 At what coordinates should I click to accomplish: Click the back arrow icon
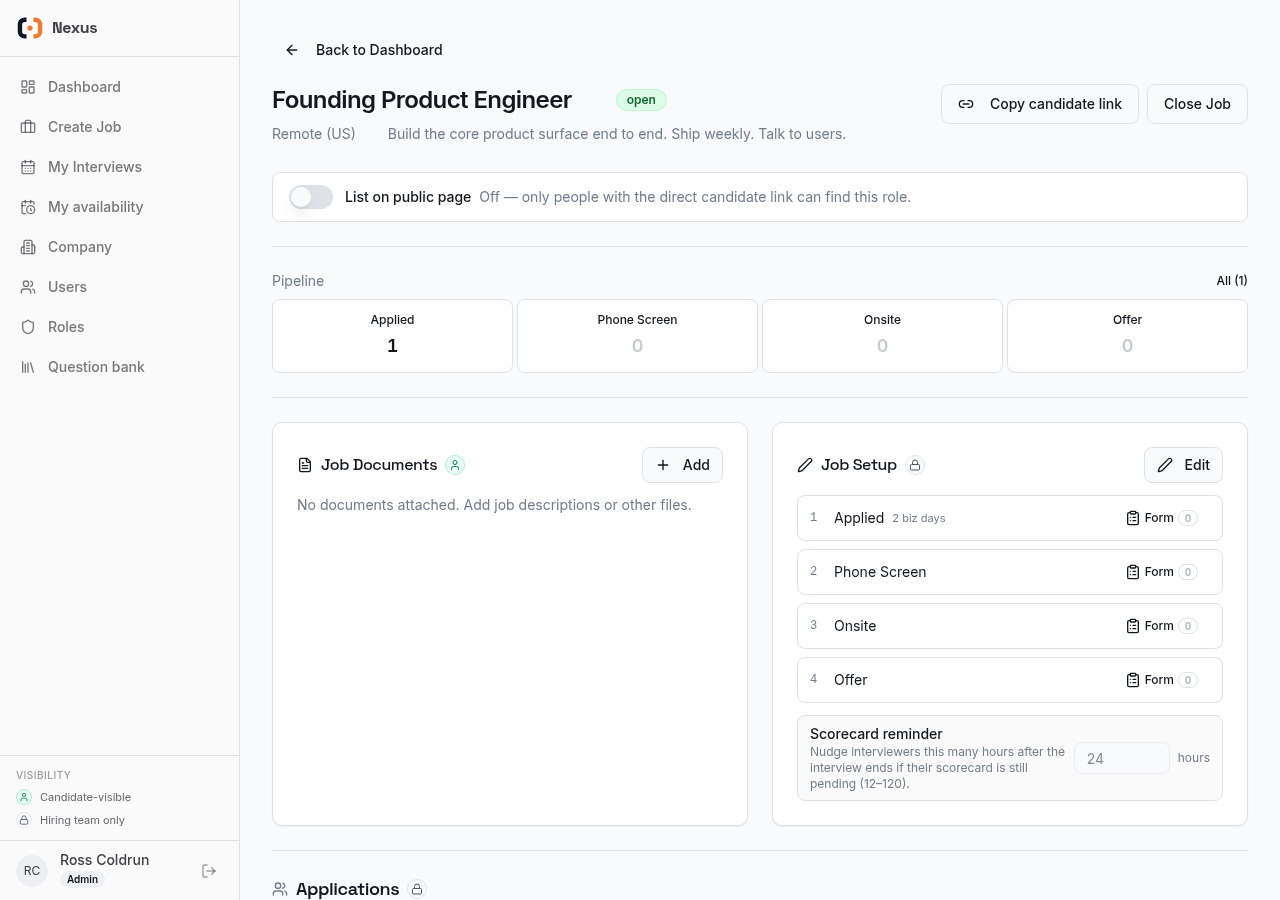point(292,50)
